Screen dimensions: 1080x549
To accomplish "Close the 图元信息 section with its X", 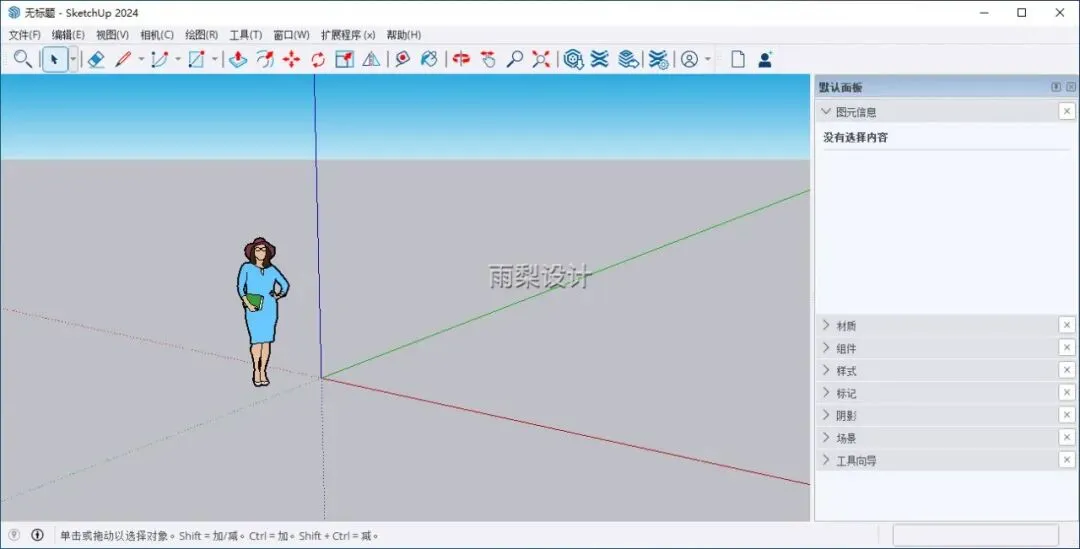I will click(1067, 111).
